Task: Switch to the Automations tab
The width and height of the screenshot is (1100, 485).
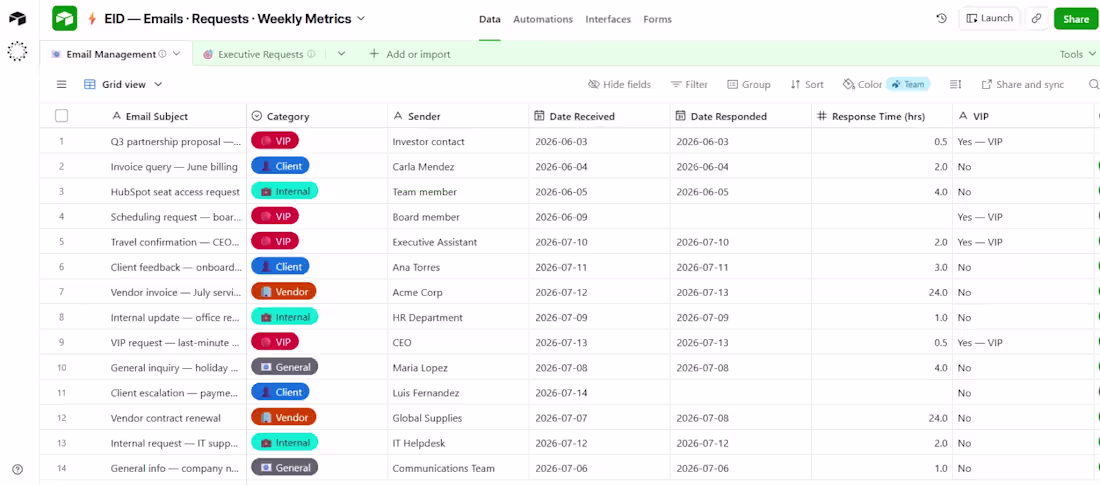Action: 543,19
